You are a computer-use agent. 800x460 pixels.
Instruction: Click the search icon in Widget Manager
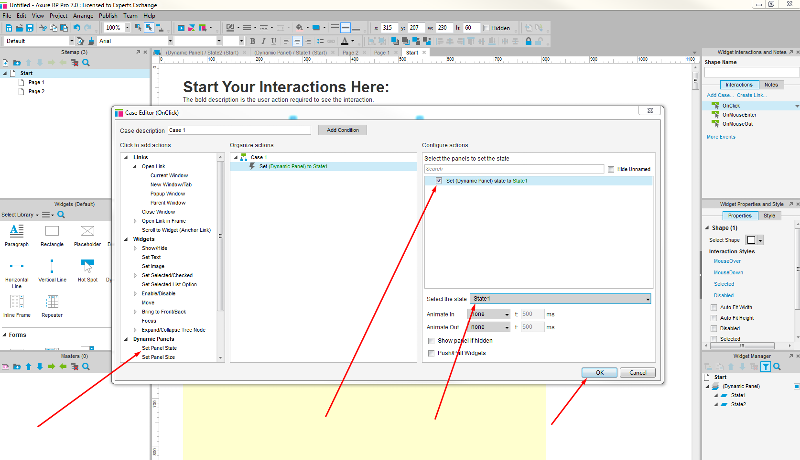pos(777,366)
